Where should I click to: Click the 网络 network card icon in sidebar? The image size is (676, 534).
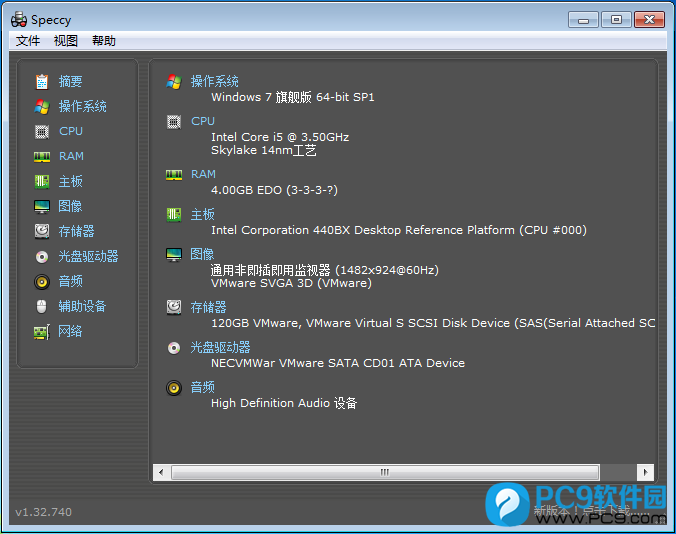42,332
